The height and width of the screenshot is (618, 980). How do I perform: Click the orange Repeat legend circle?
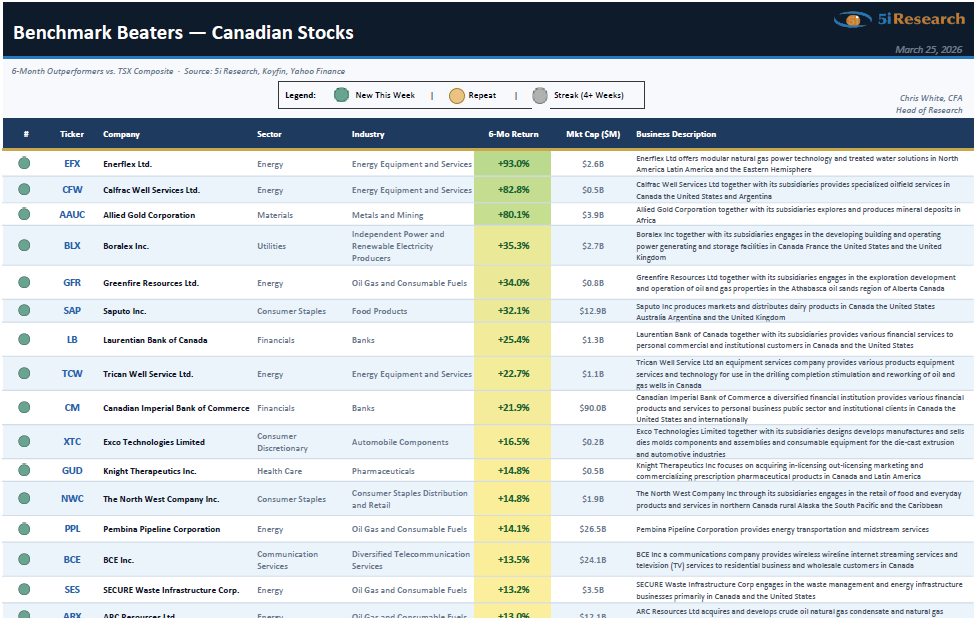click(x=456, y=95)
